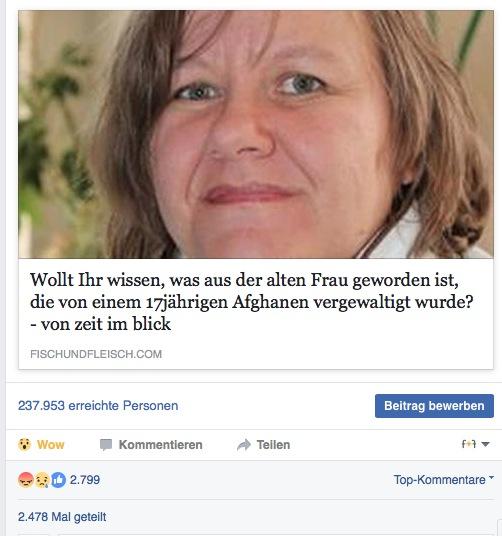Open the article photo thumbnail
502x536 pixels.
click(256, 134)
